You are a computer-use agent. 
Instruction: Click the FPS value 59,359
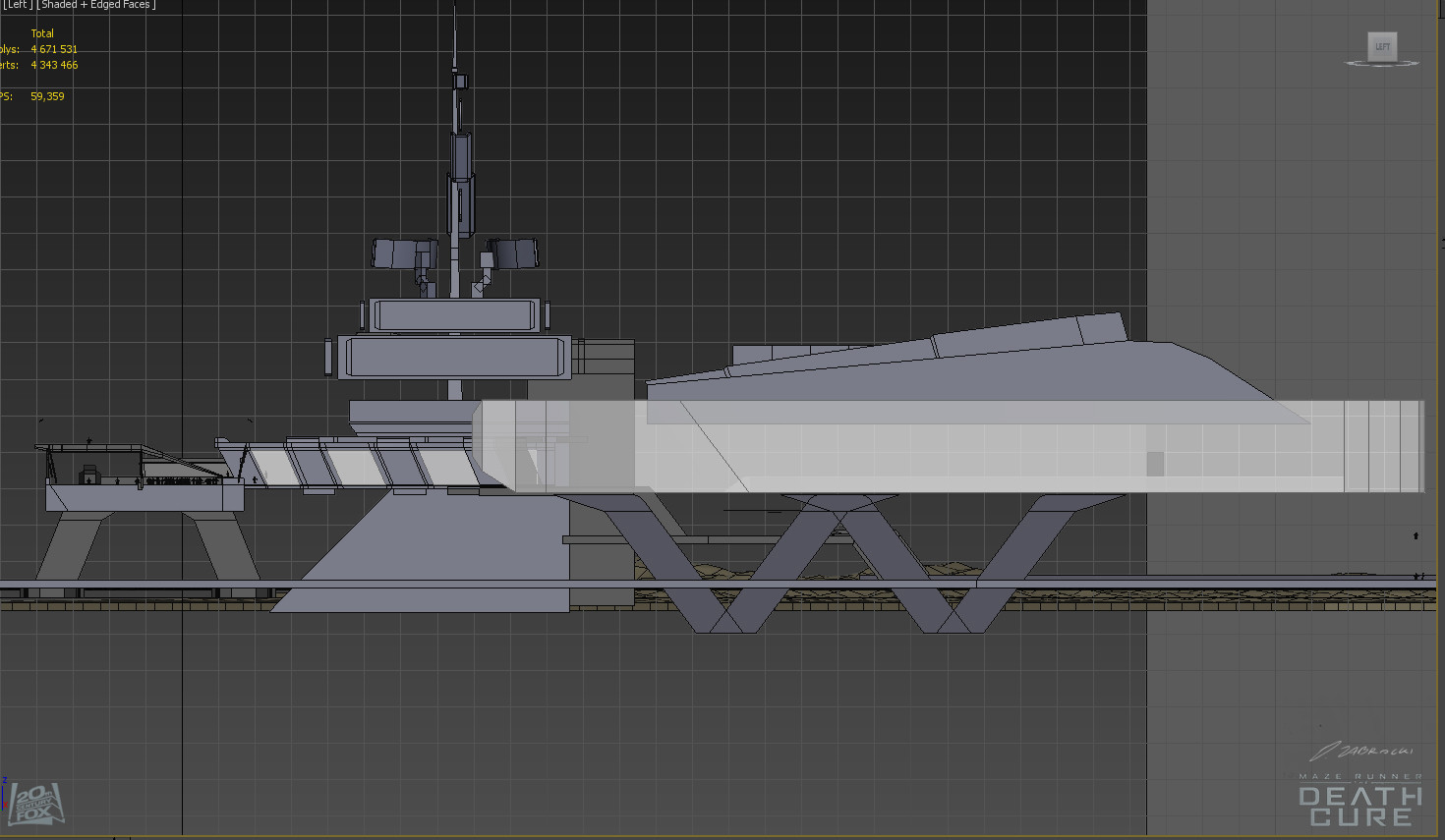[47, 96]
